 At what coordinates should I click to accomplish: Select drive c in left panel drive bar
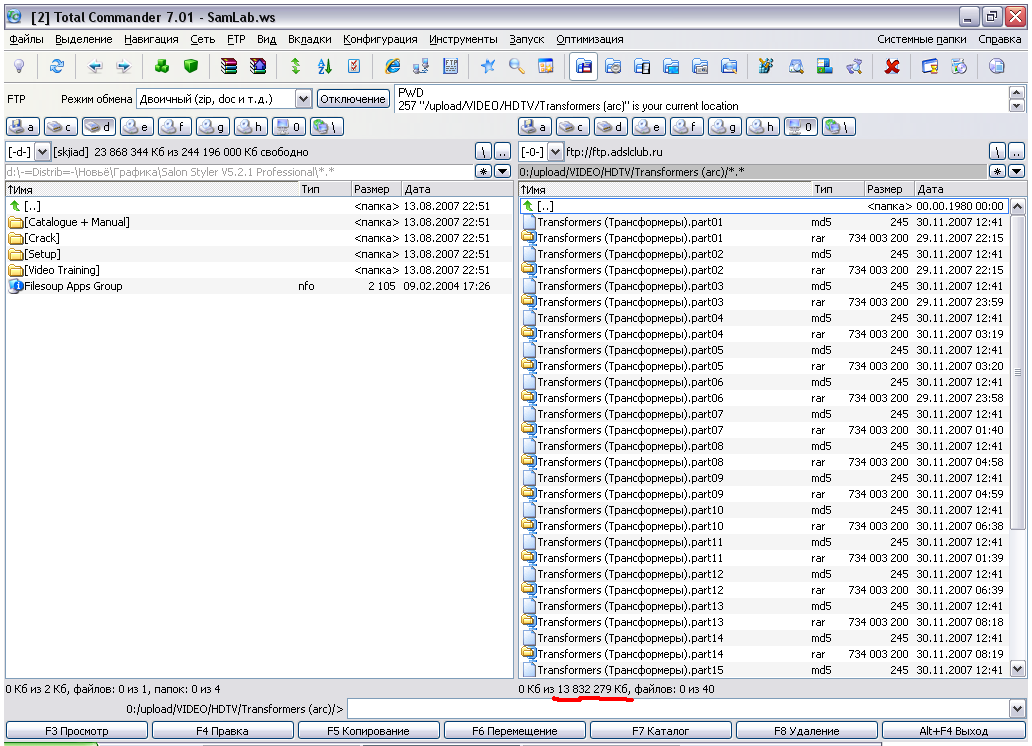[x=61, y=126]
